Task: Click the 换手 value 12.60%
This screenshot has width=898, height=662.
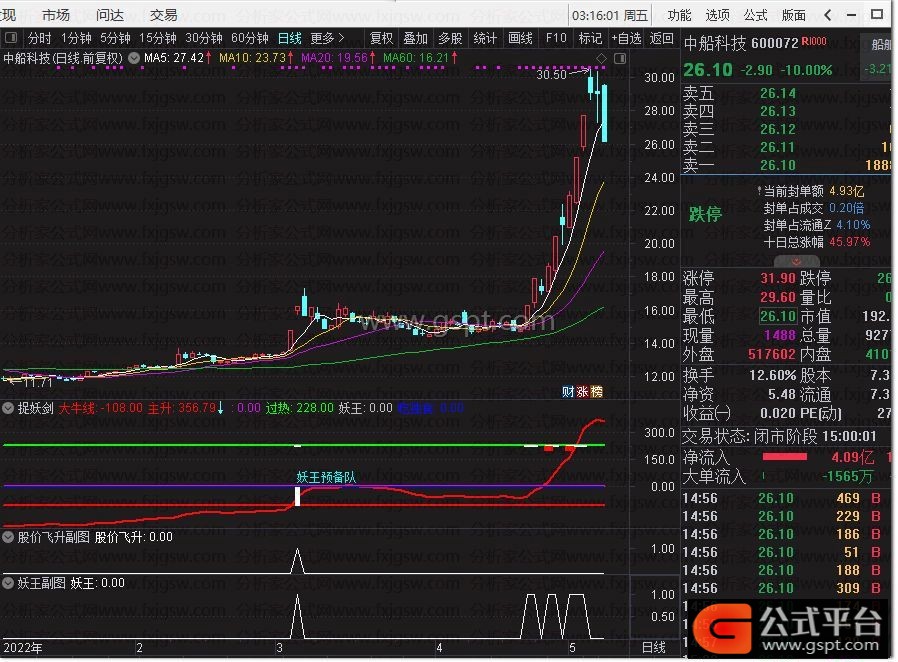Action: click(773, 376)
